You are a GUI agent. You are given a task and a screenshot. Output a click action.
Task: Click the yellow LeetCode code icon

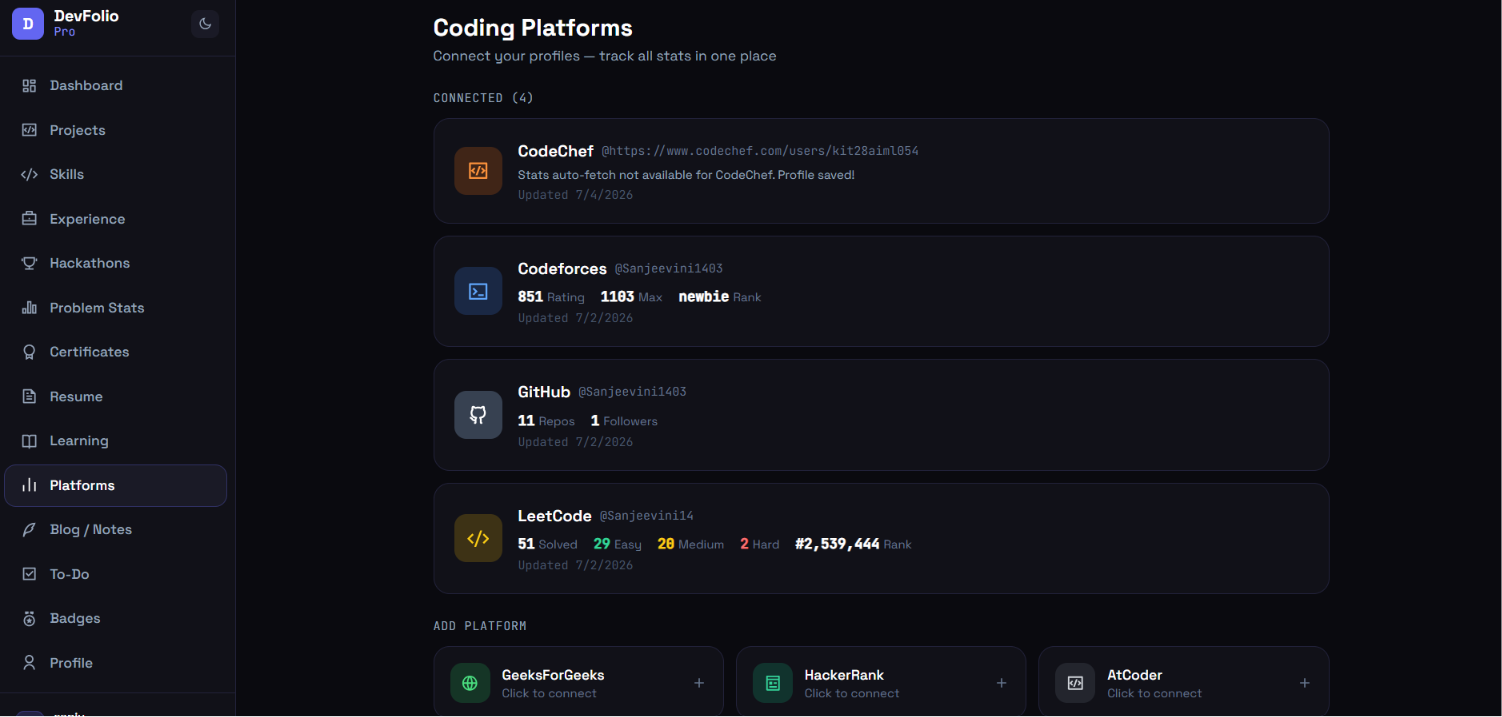coord(478,538)
